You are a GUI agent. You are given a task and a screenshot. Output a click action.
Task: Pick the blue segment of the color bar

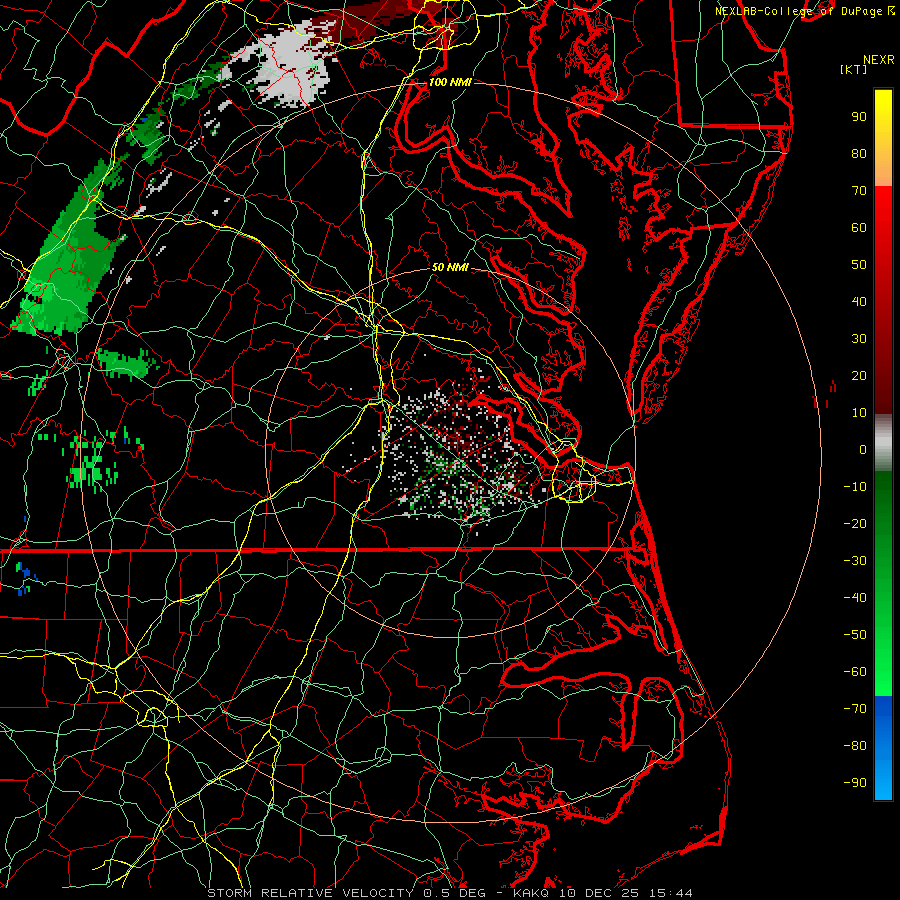pyautogui.click(x=883, y=748)
